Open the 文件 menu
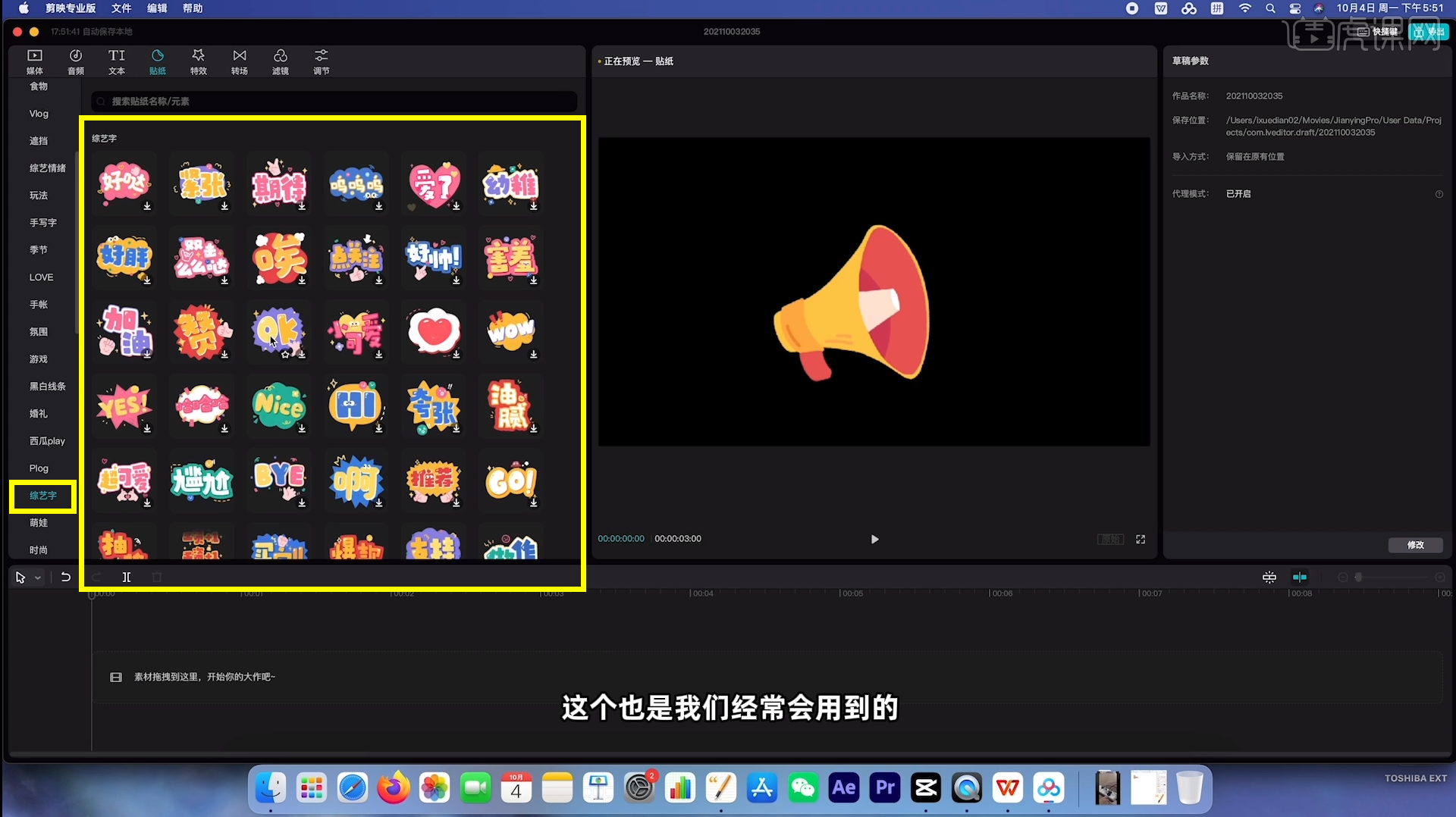 pos(121,8)
